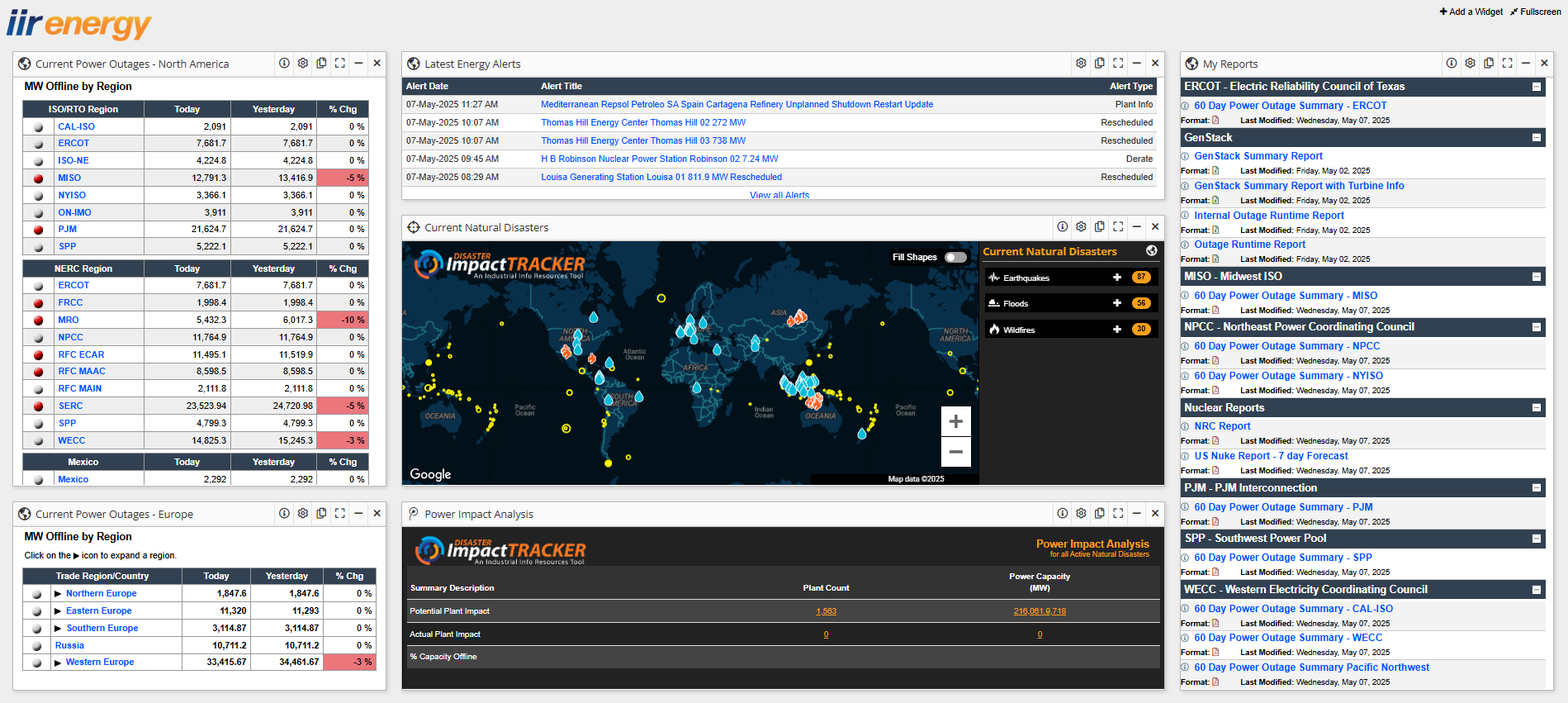Duplicate the My Reports widget

click(1489, 63)
